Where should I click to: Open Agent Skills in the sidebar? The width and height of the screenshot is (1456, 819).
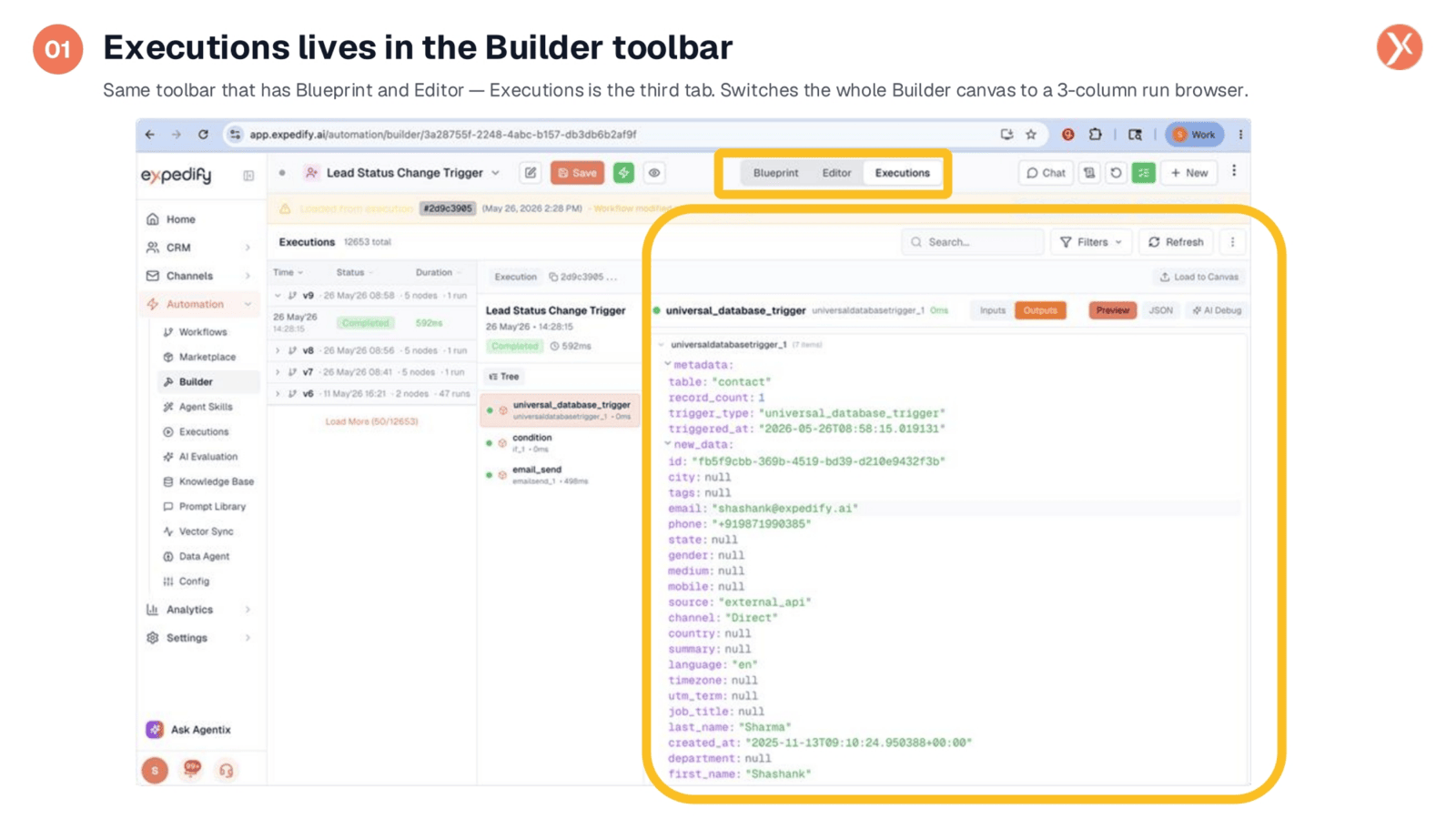pos(205,407)
